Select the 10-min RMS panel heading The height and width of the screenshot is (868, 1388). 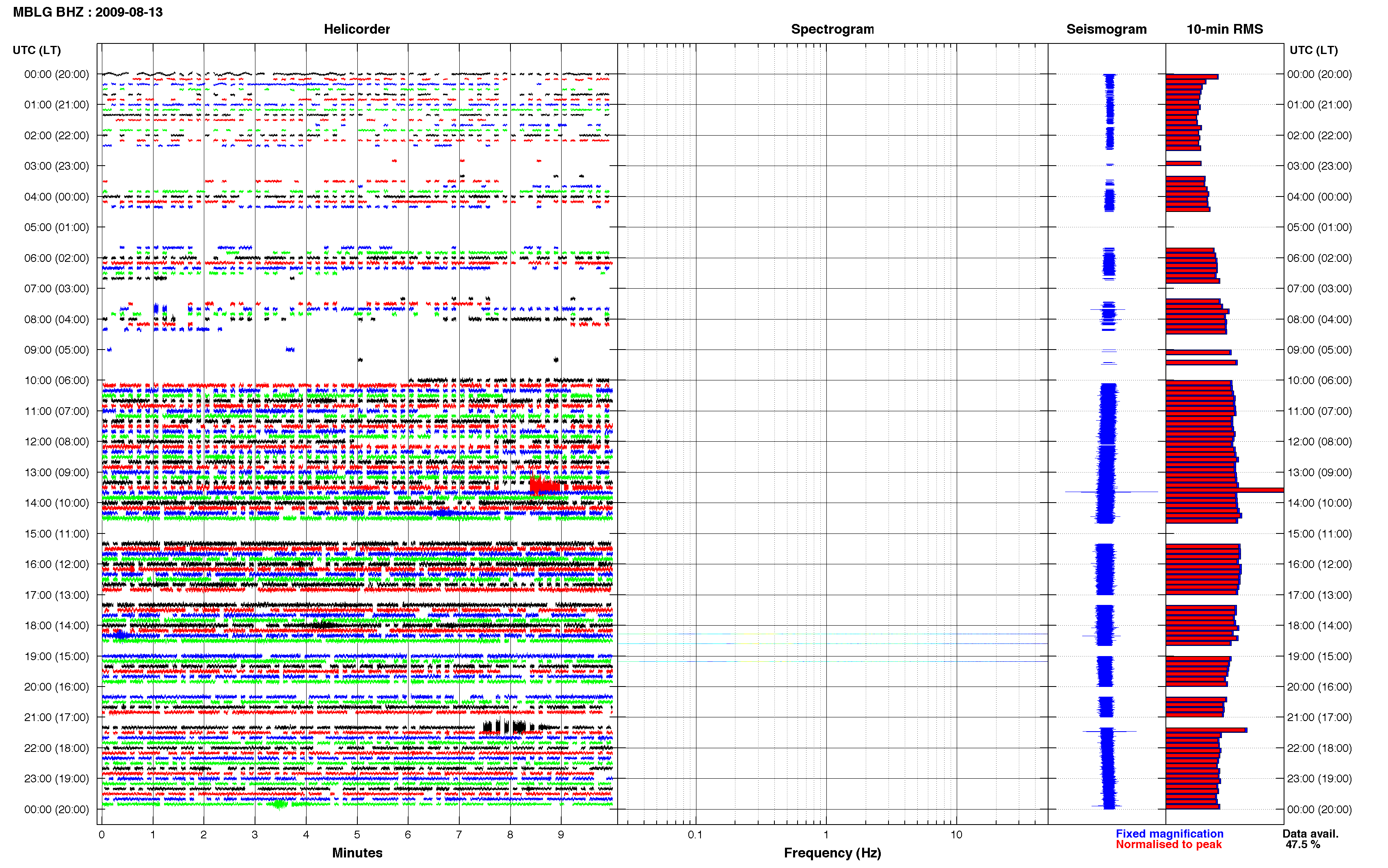coord(1224,29)
